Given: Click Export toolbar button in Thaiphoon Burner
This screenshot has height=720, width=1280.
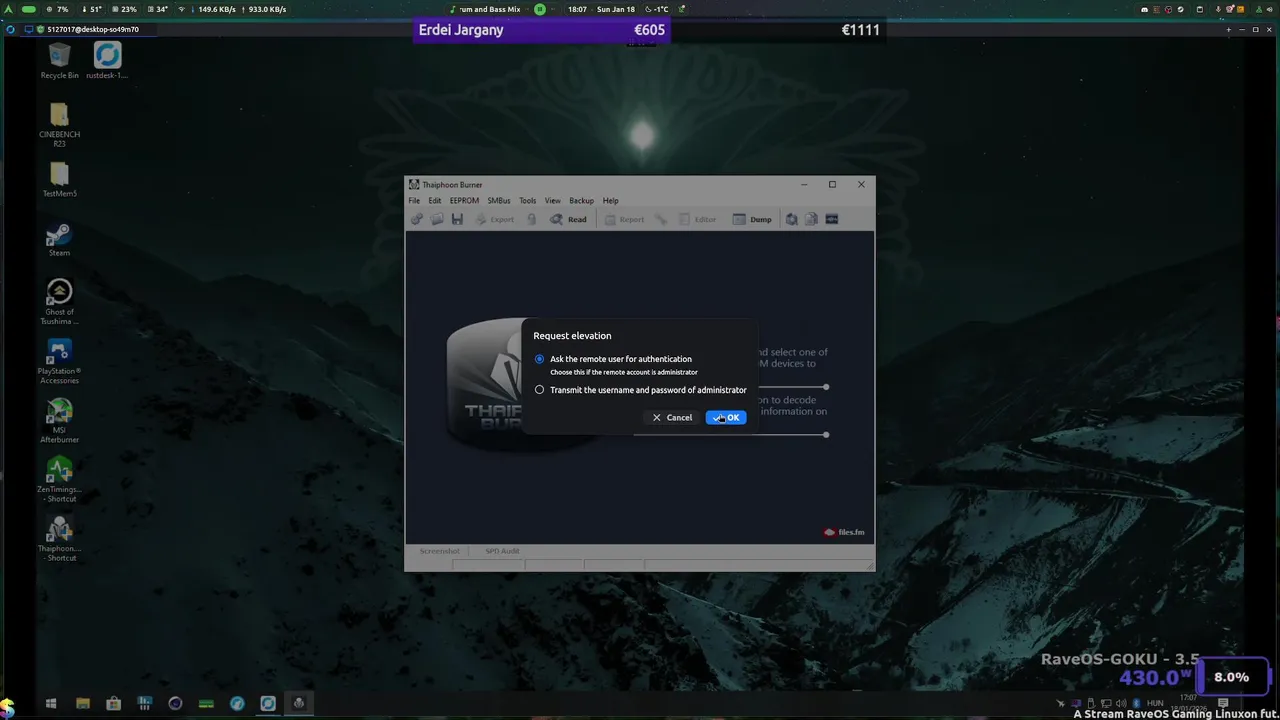Looking at the screenshot, I should click(x=494, y=219).
